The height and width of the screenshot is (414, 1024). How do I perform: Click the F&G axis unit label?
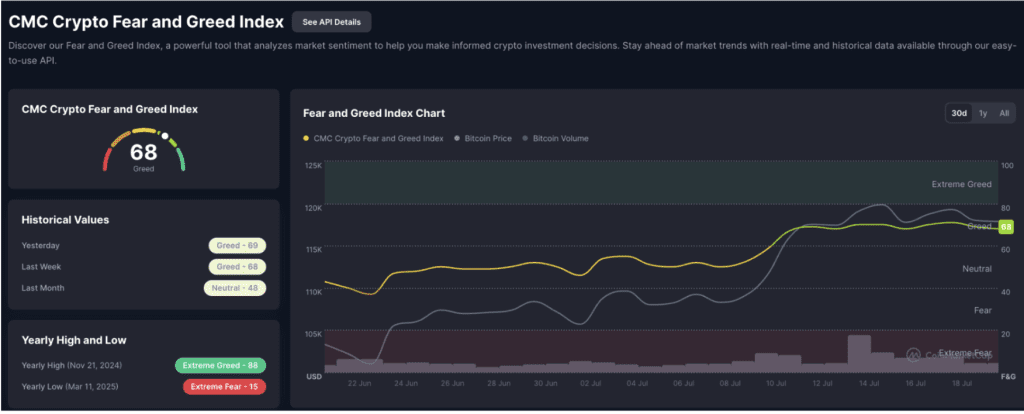coord(1008,377)
